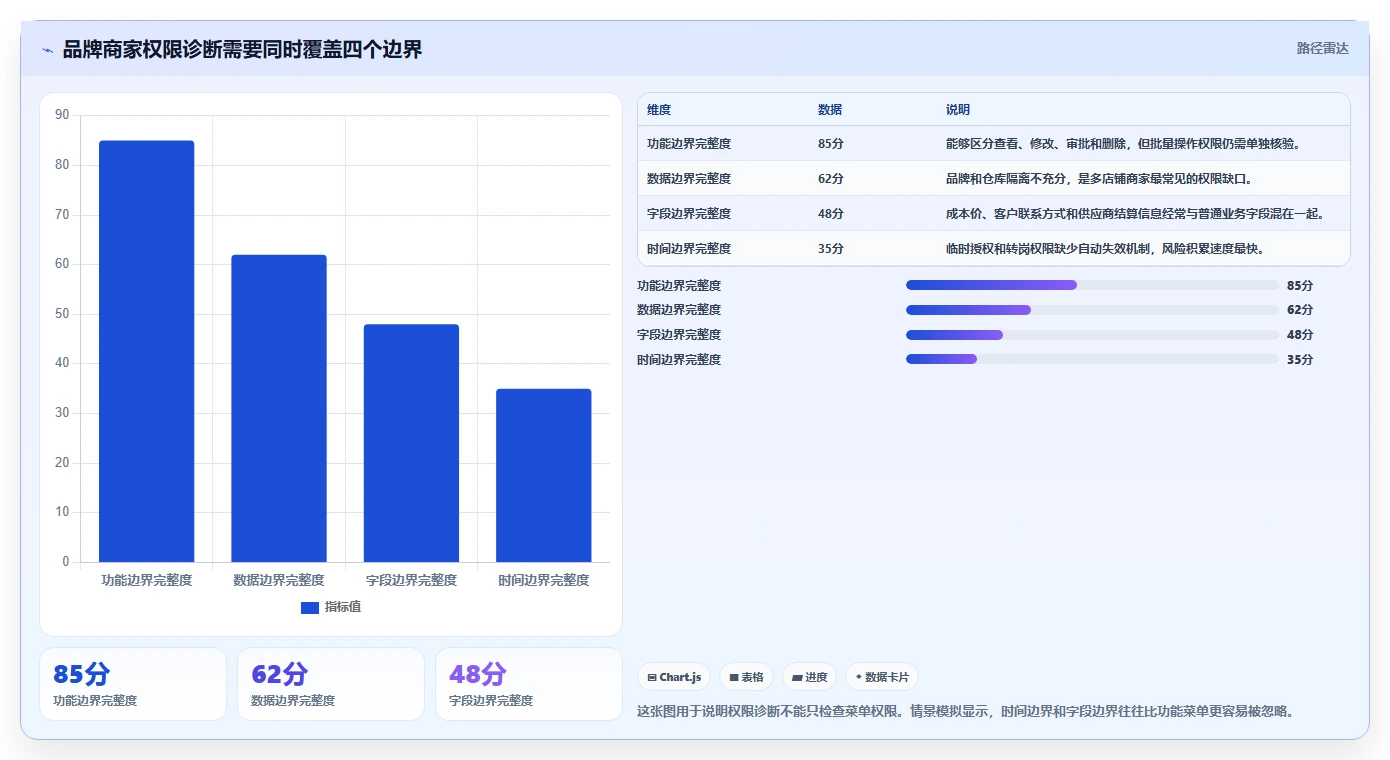Screen dimensions: 1390x760
Task: Click the 数据边界完整度 bar in chart
Action: point(279,408)
